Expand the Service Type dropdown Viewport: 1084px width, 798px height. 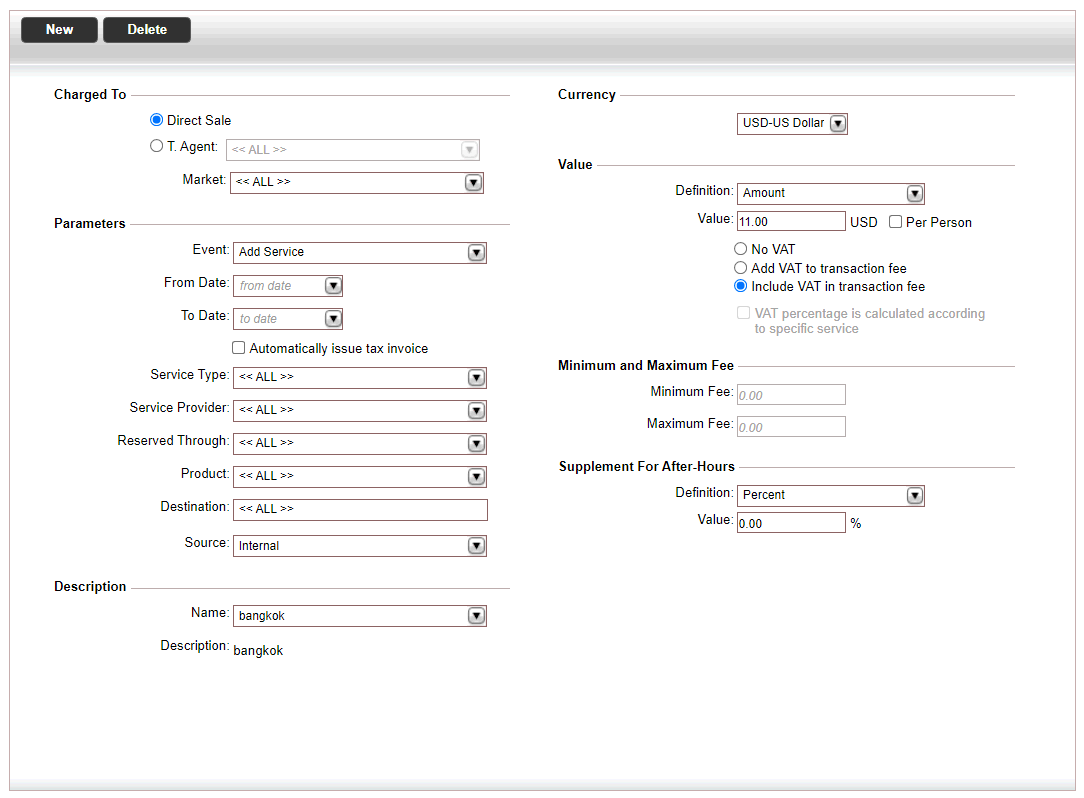pyautogui.click(x=476, y=378)
